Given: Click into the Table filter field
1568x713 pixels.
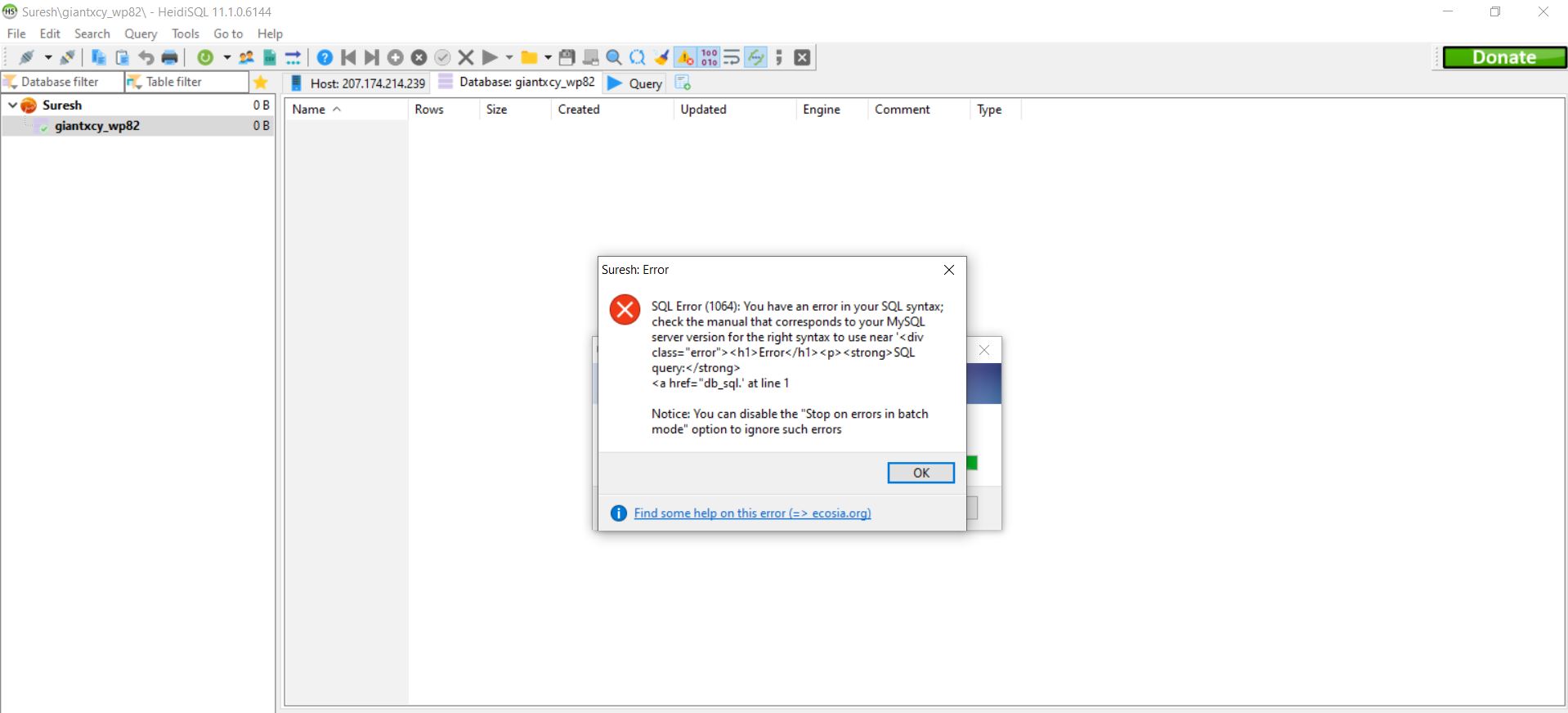Looking at the screenshot, I should click(186, 82).
